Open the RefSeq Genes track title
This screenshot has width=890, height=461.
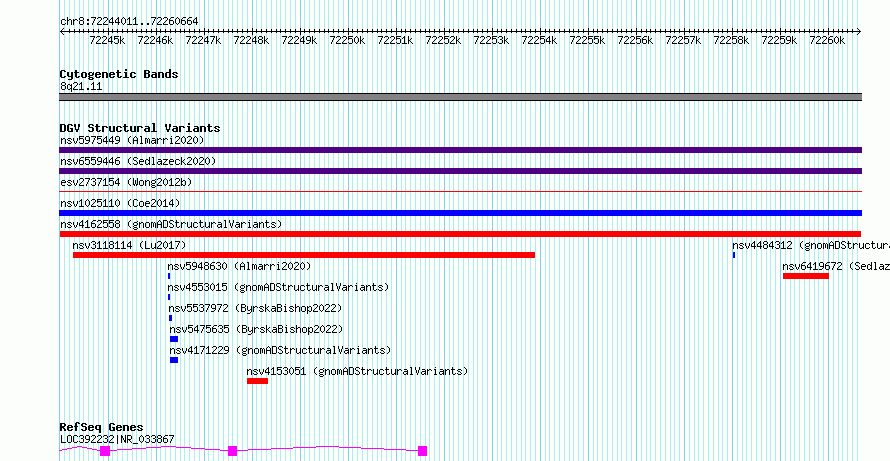coord(102,428)
